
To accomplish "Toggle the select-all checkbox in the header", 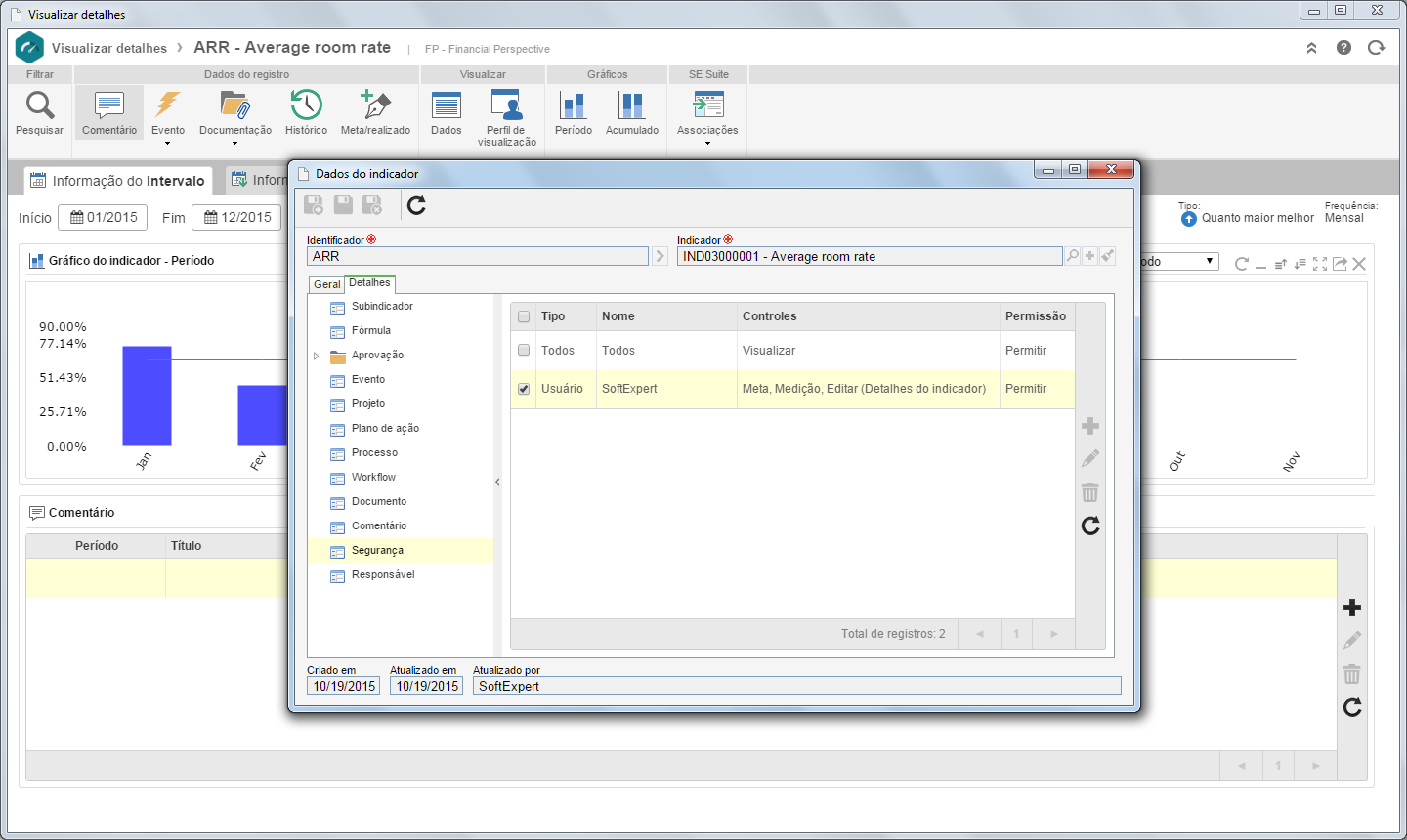I will 524,316.
